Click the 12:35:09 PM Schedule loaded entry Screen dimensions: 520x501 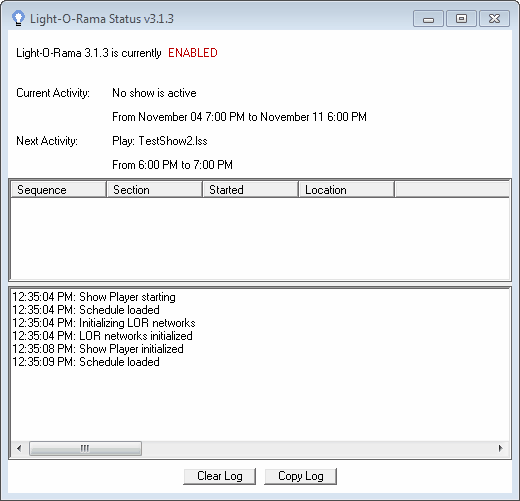86,362
